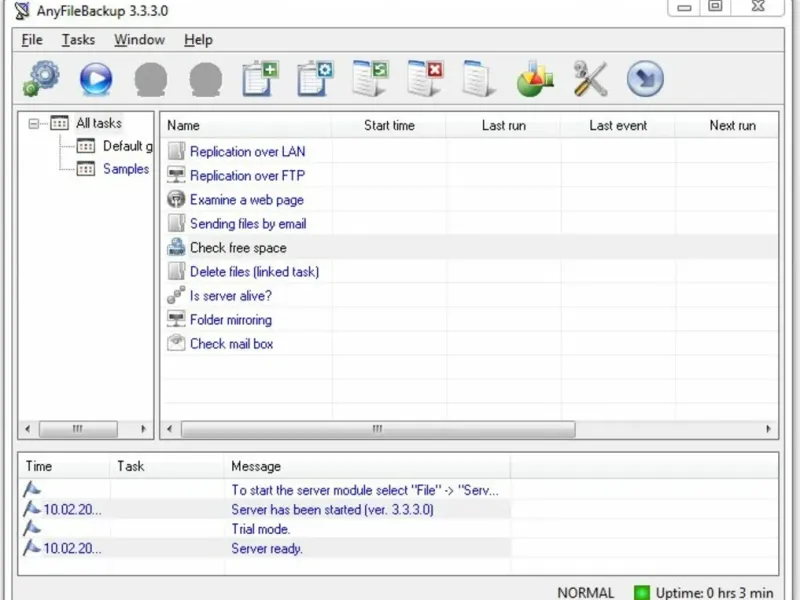Screen dimensions: 800x600
Task: Click the tree panel scroll right arrow
Action: (143, 429)
